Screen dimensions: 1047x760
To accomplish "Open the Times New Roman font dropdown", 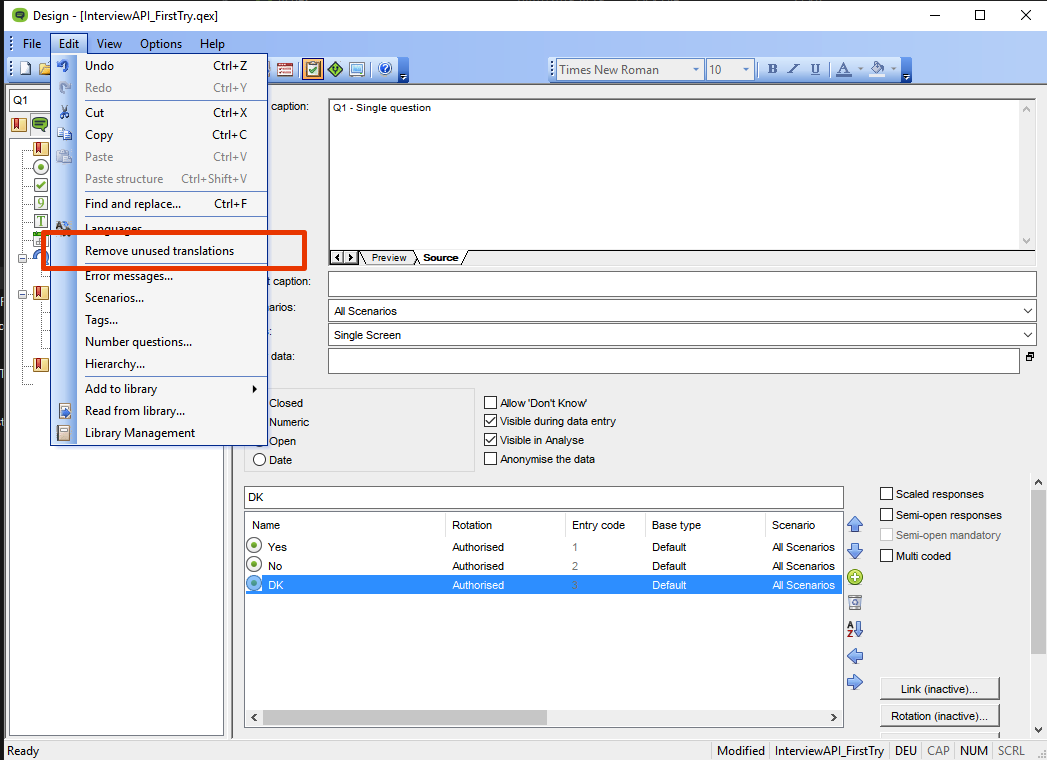I will 696,69.
